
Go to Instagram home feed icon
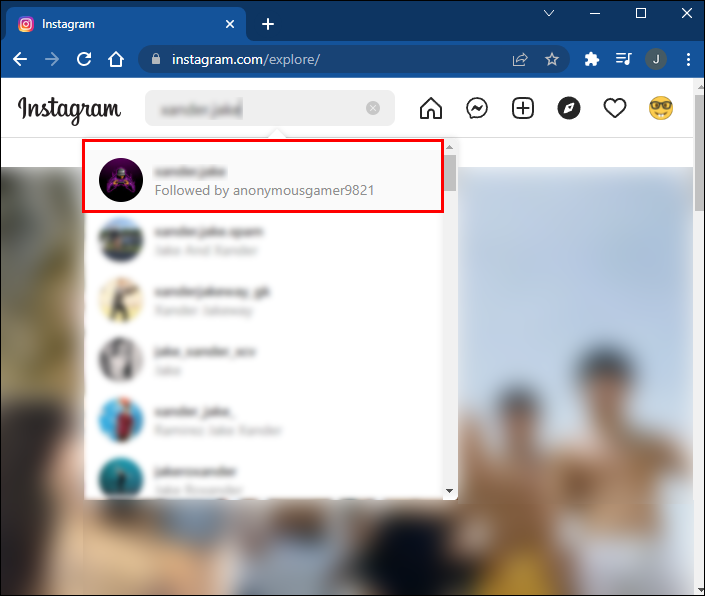[431, 108]
